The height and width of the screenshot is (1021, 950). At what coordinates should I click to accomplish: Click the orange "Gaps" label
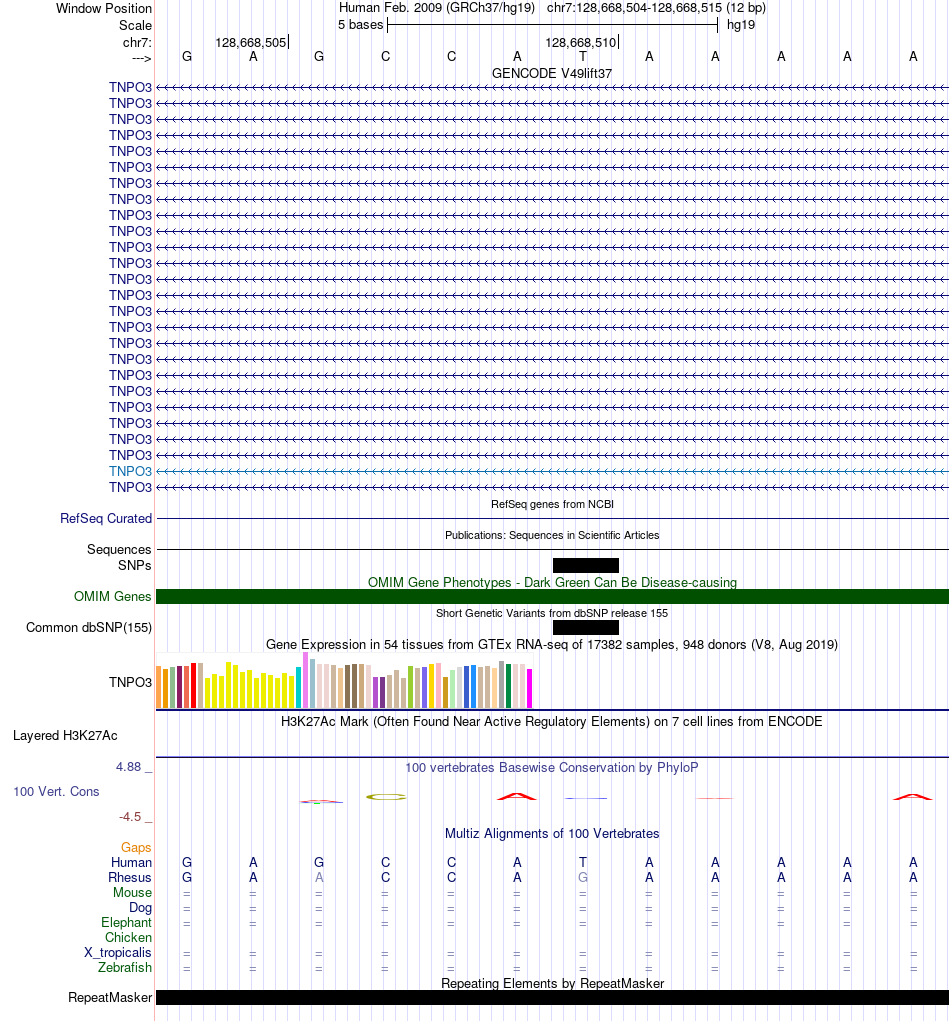point(136,848)
